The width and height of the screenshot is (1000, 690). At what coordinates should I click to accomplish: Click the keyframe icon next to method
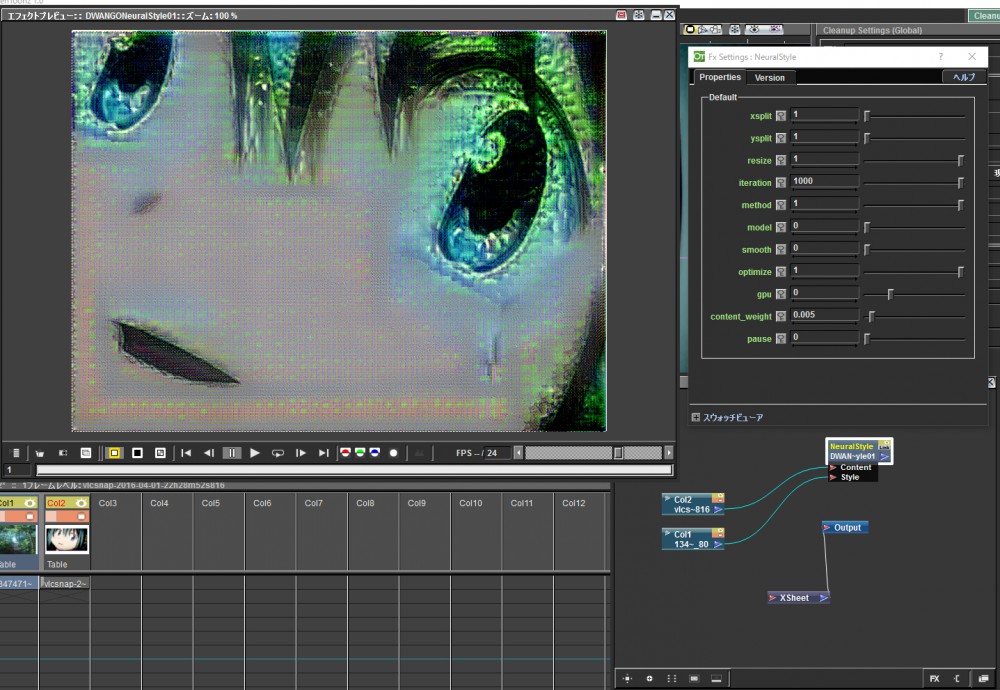[781, 205]
